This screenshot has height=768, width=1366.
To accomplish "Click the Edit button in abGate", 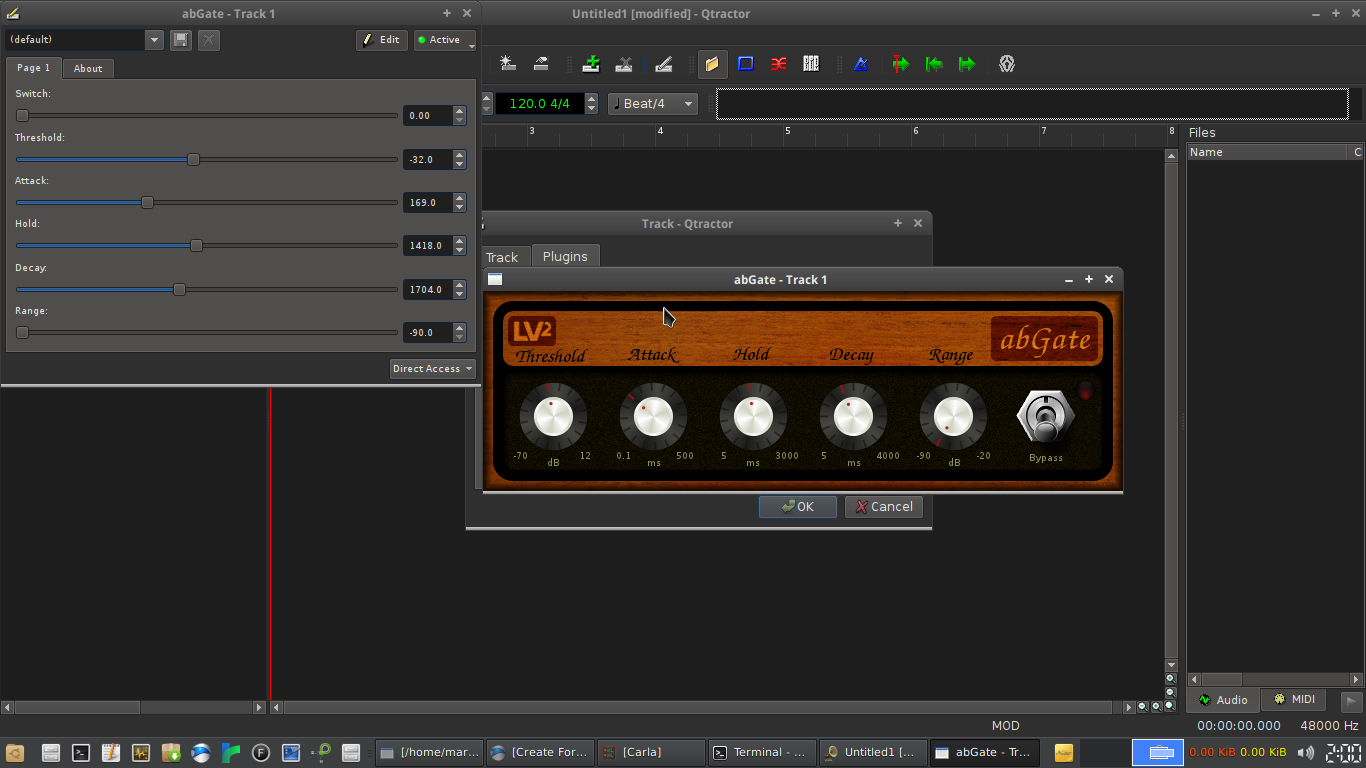I will click(x=382, y=40).
